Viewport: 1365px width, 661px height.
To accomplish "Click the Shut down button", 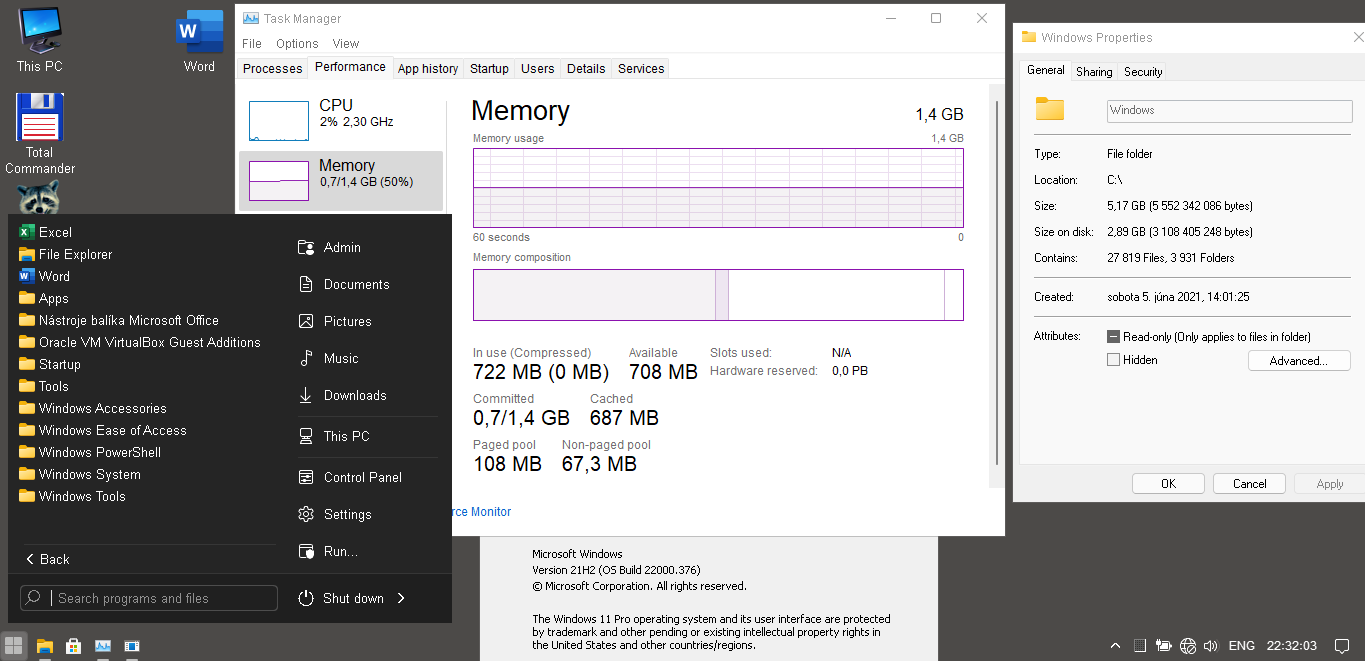I will (341, 598).
